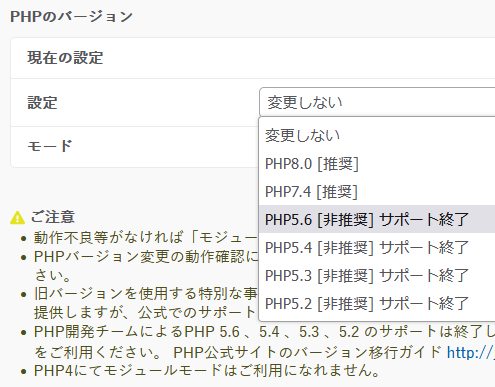Click the PHPのバージョン heading

coord(71,16)
